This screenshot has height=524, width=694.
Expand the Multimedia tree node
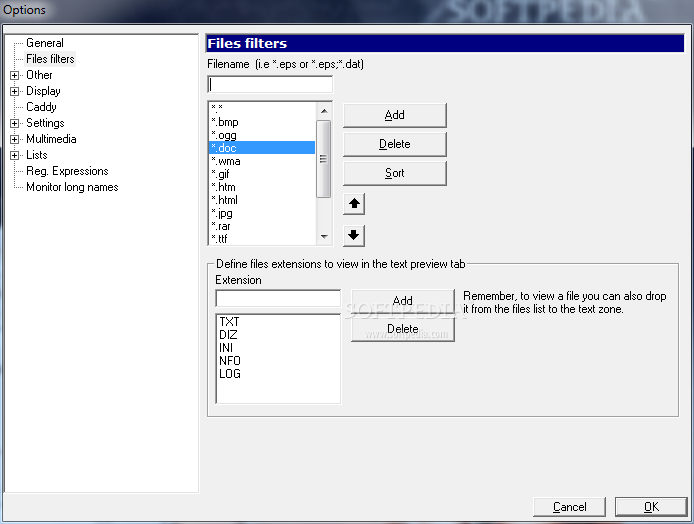tap(15, 139)
